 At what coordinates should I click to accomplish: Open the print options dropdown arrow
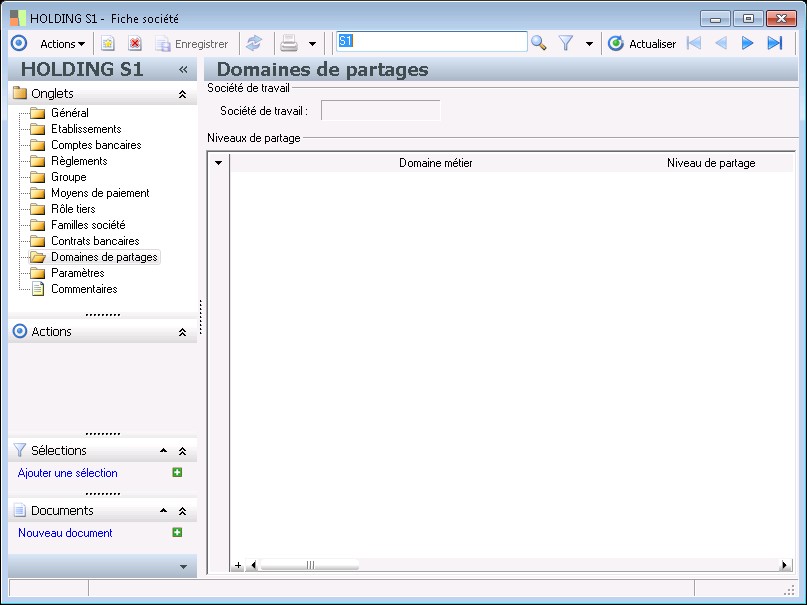pos(312,44)
